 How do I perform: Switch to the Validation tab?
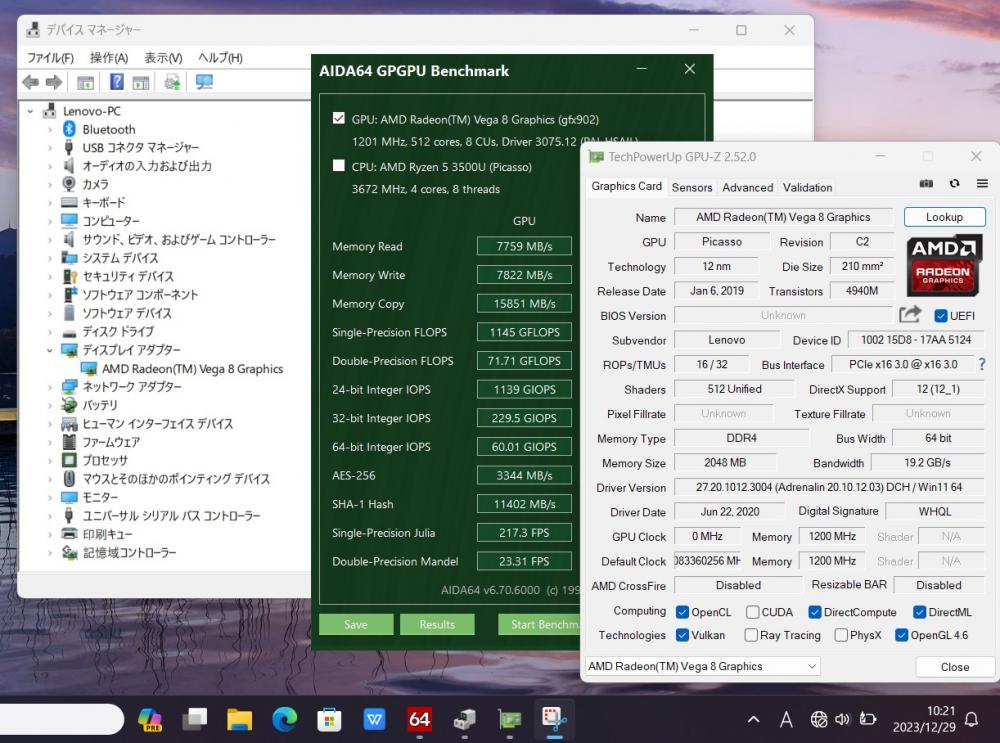tap(807, 188)
